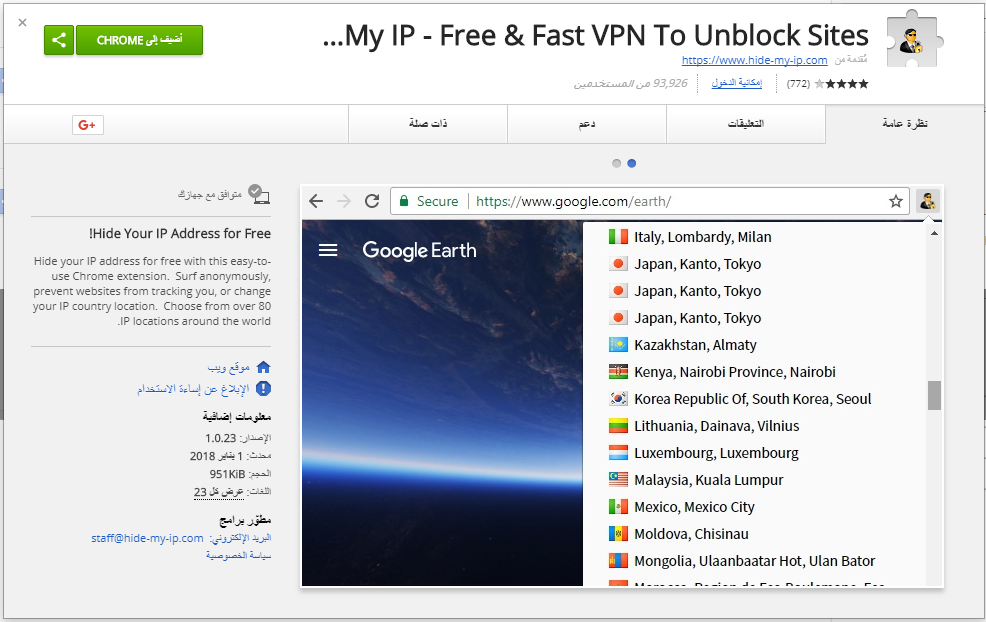Open the hide-my-ip.com website link

point(754,60)
